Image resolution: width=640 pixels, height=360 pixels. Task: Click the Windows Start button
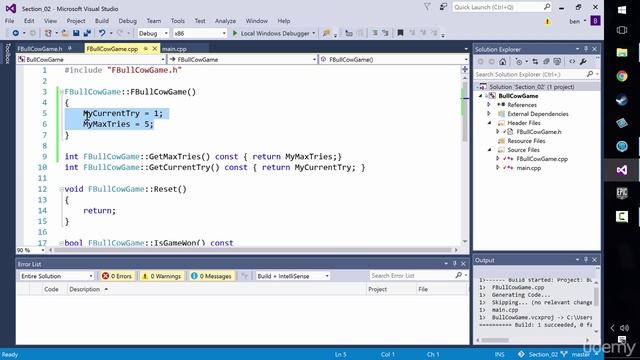pos(622,10)
